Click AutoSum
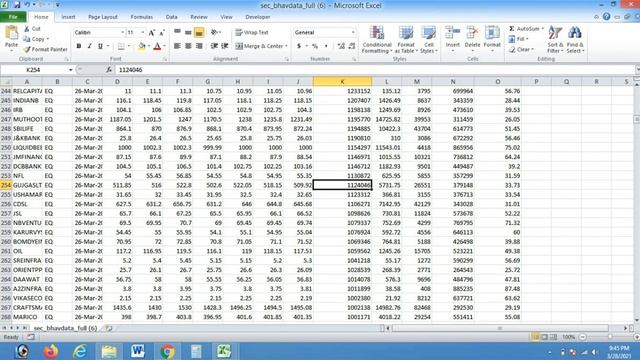640x360 pixels. 526,29
